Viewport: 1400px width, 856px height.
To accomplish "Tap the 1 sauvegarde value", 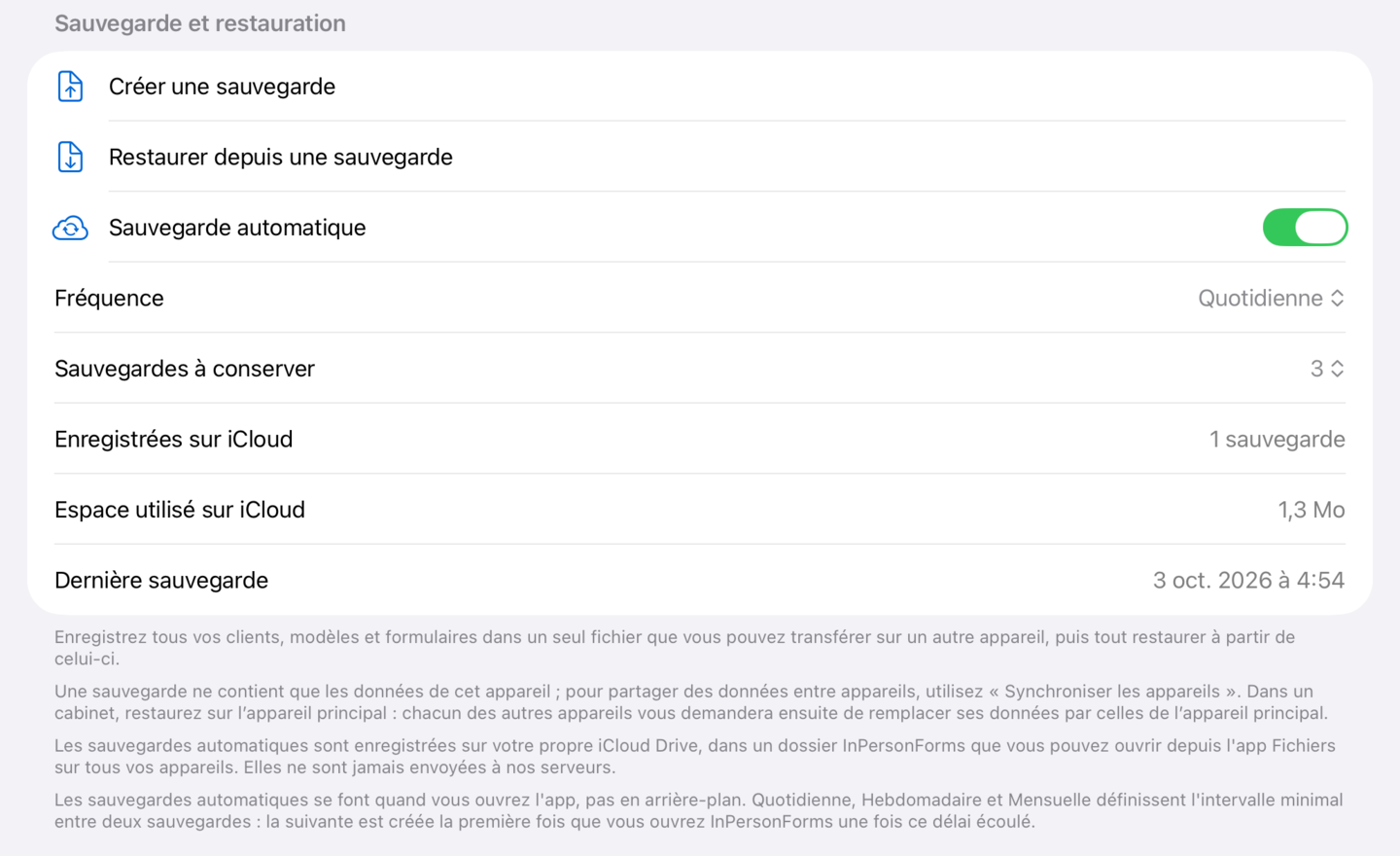I will (1277, 439).
